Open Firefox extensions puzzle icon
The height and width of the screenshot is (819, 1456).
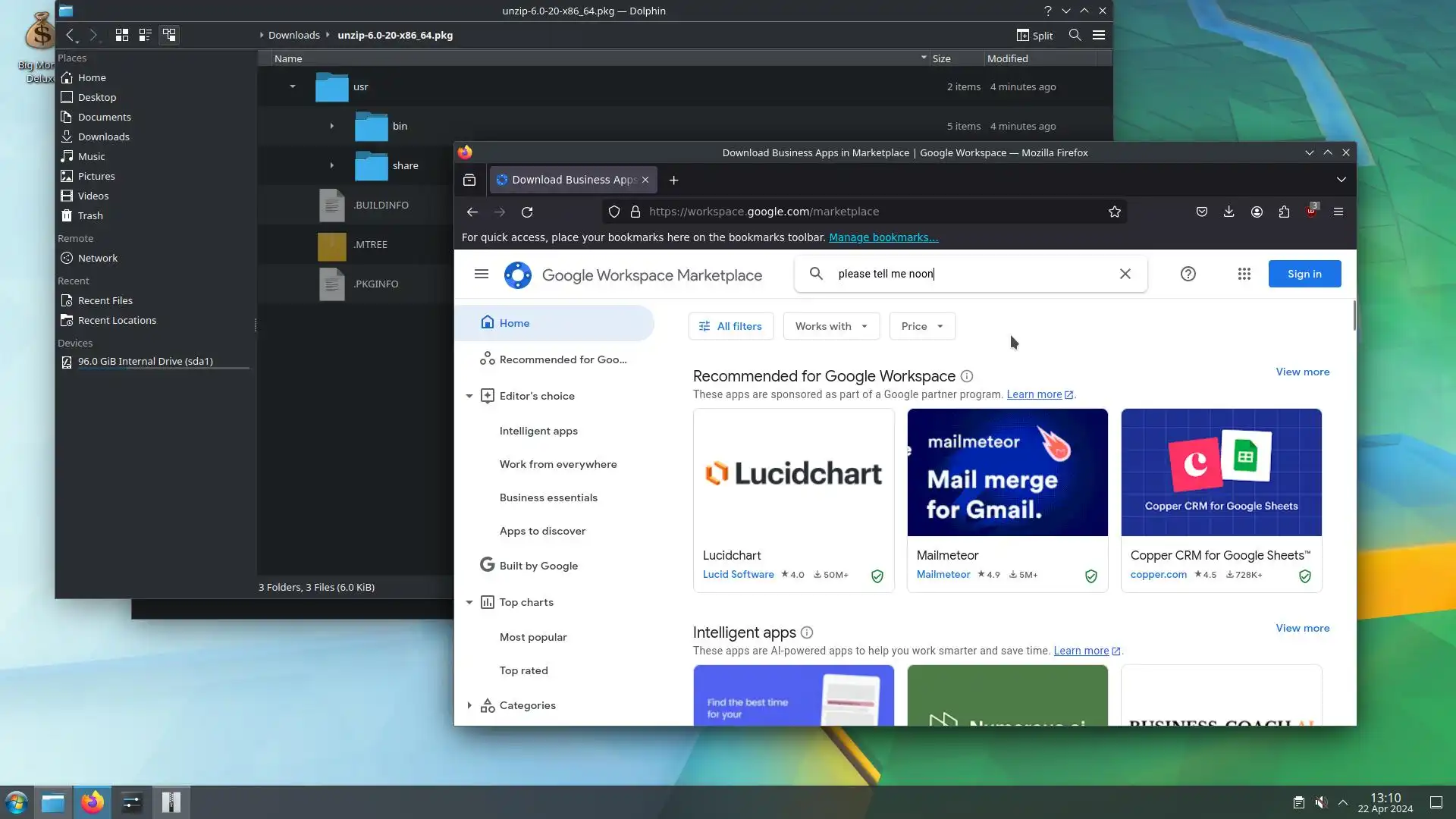pos(1284,212)
